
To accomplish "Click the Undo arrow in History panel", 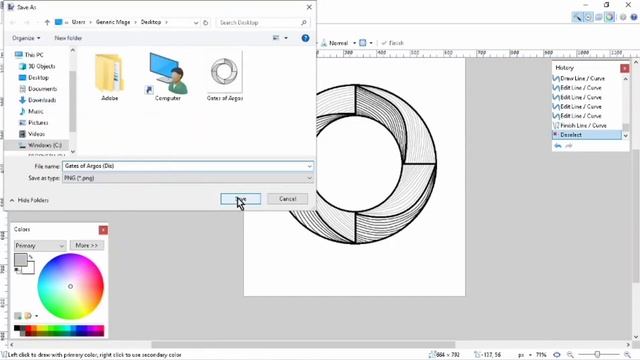I will coord(558,146).
